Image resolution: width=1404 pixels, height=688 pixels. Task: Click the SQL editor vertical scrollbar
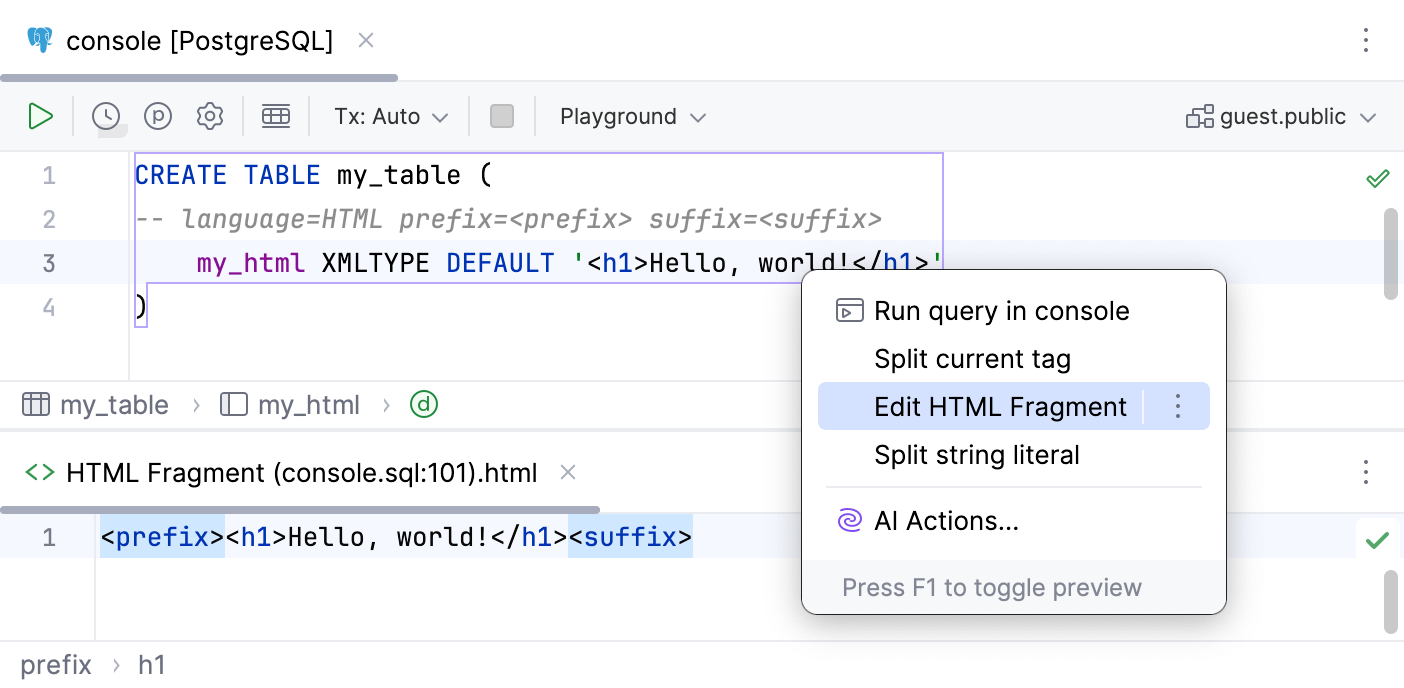pos(1390,253)
